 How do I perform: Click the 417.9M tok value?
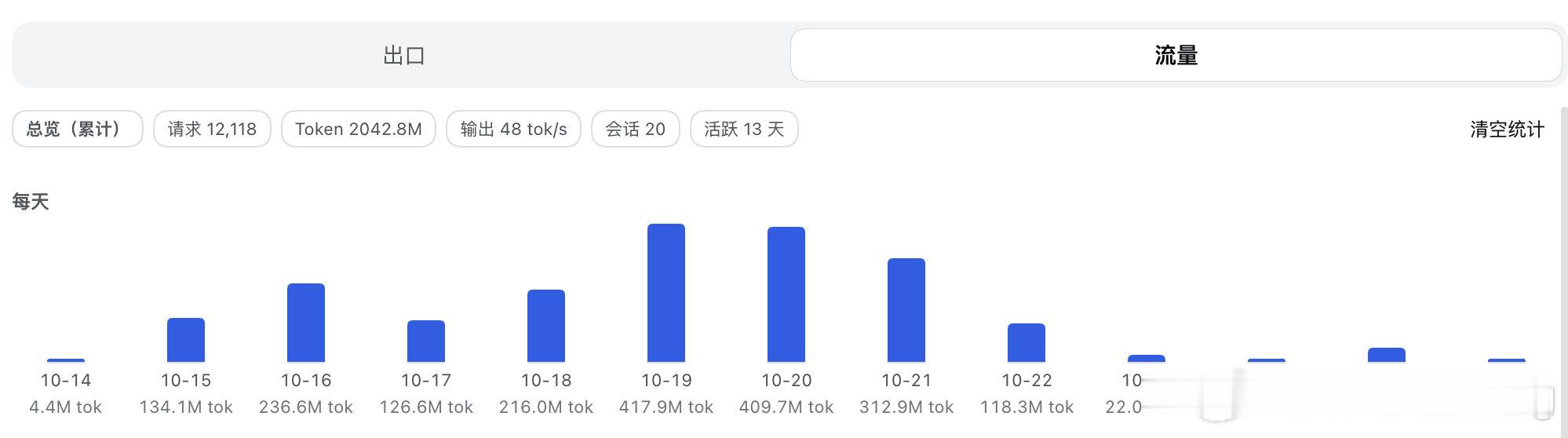pos(666,407)
